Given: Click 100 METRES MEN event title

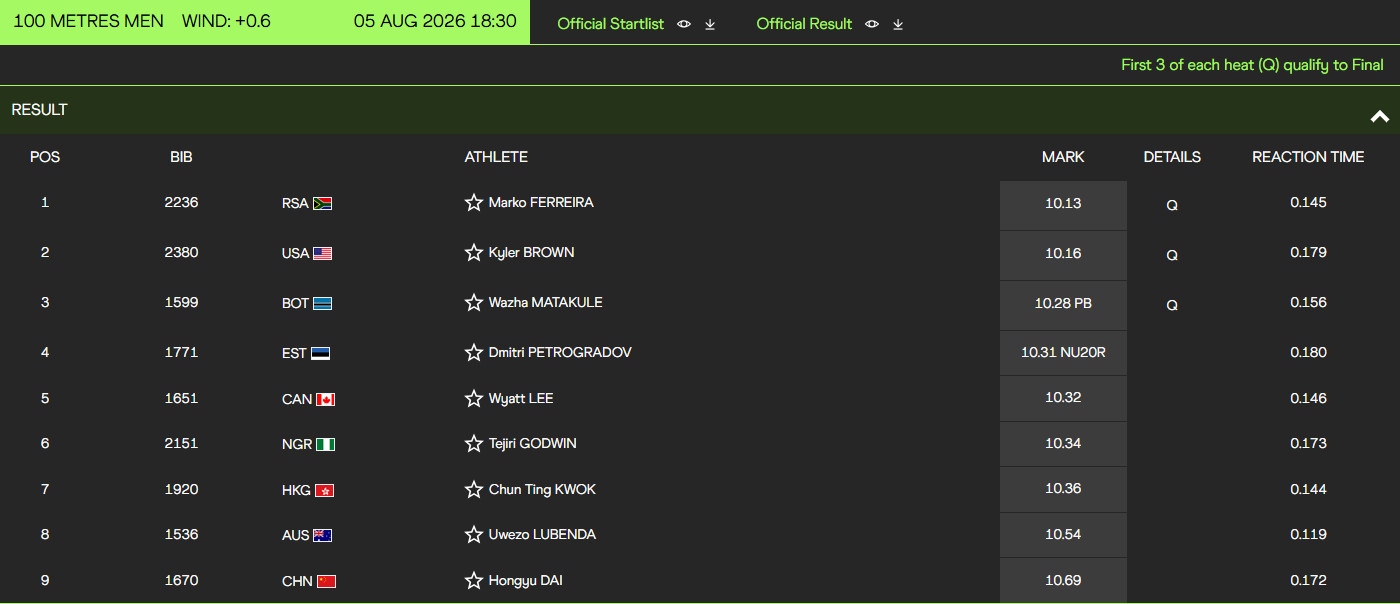Looking at the screenshot, I should point(88,22).
